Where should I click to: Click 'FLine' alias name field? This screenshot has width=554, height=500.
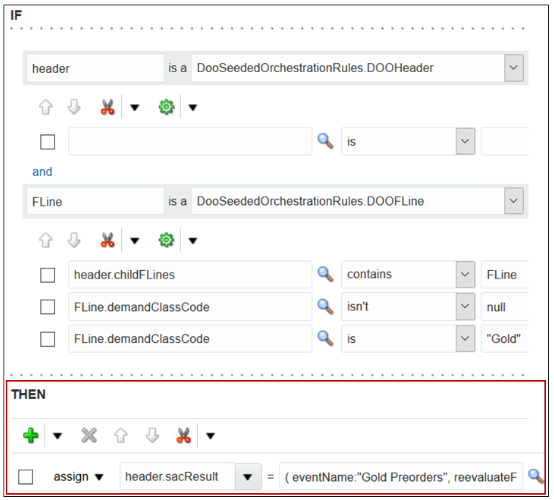point(95,201)
